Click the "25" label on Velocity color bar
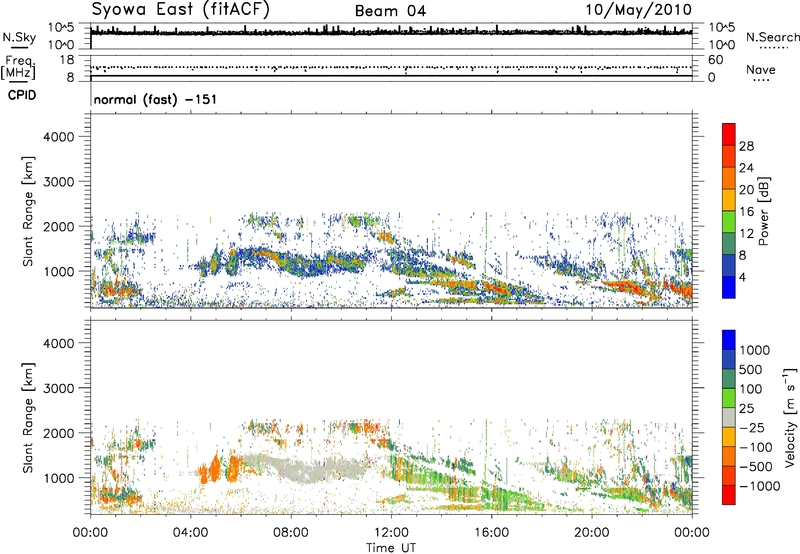This screenshot has width=800, height=554. click(x=746, y=409)
